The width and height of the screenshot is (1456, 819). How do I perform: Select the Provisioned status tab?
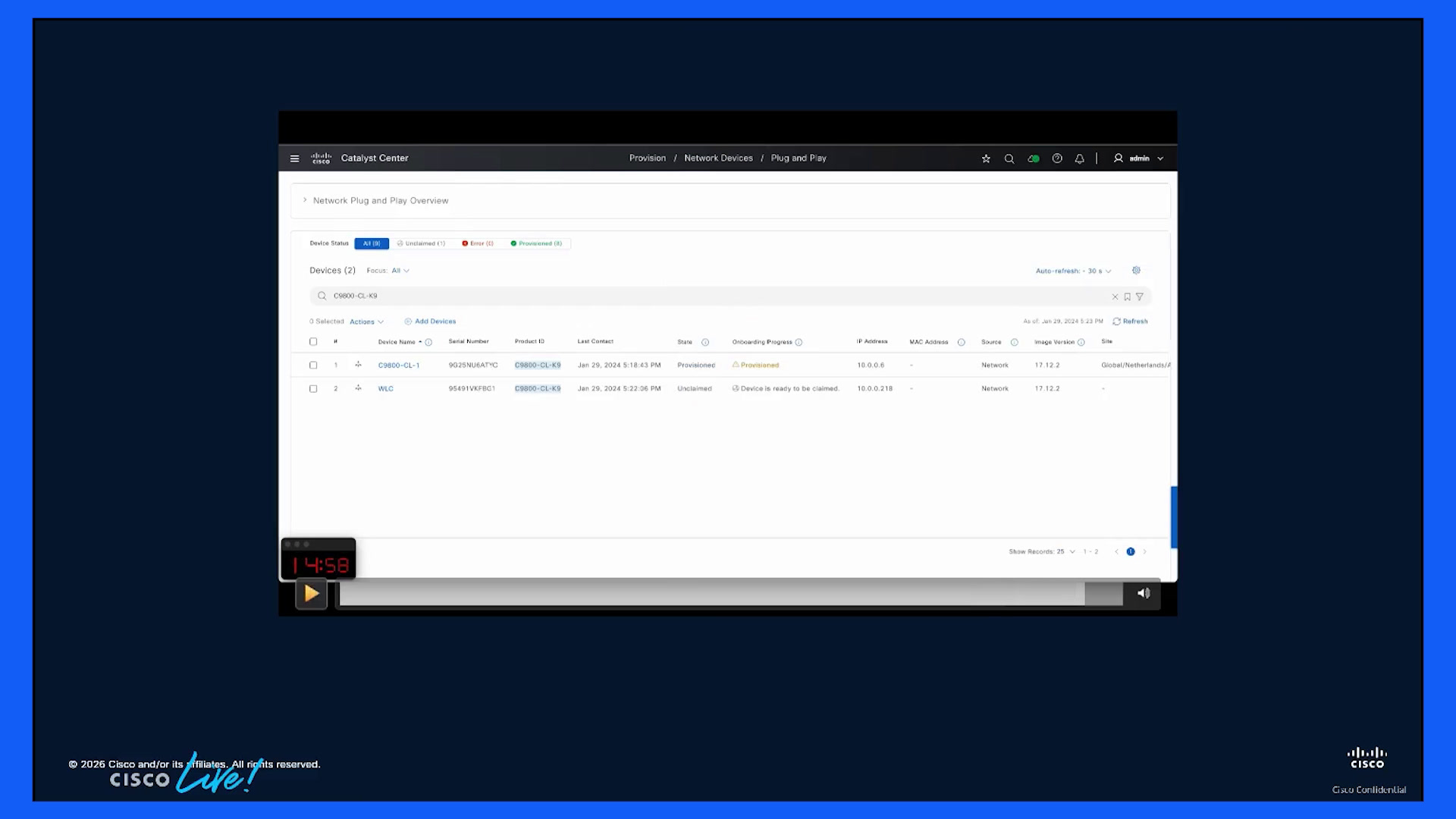[536, 243]
